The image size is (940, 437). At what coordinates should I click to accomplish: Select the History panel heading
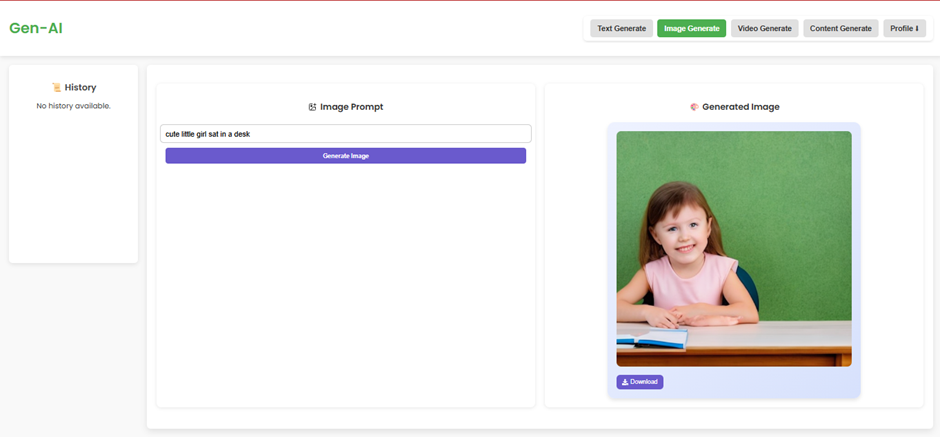(x=80, y=88)
